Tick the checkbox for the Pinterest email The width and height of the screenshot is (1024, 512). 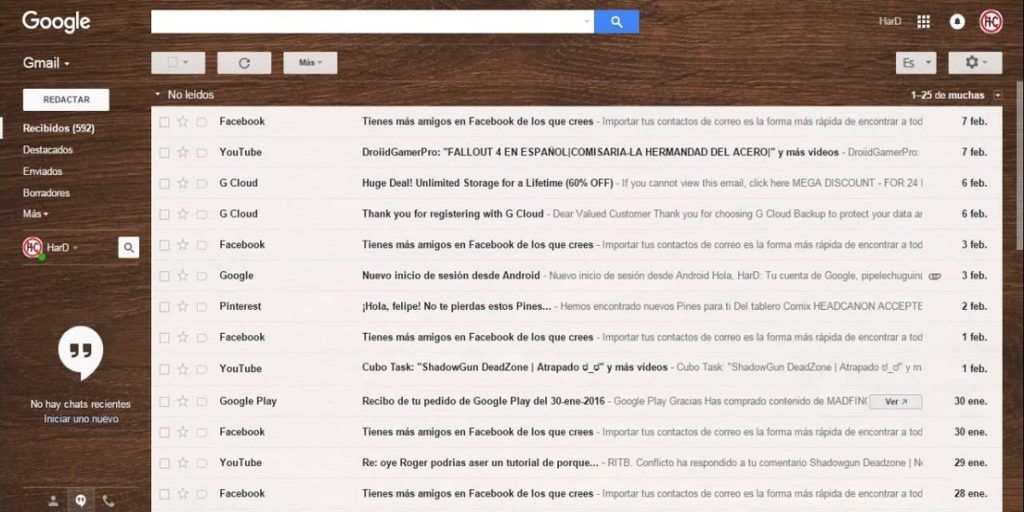164,306
